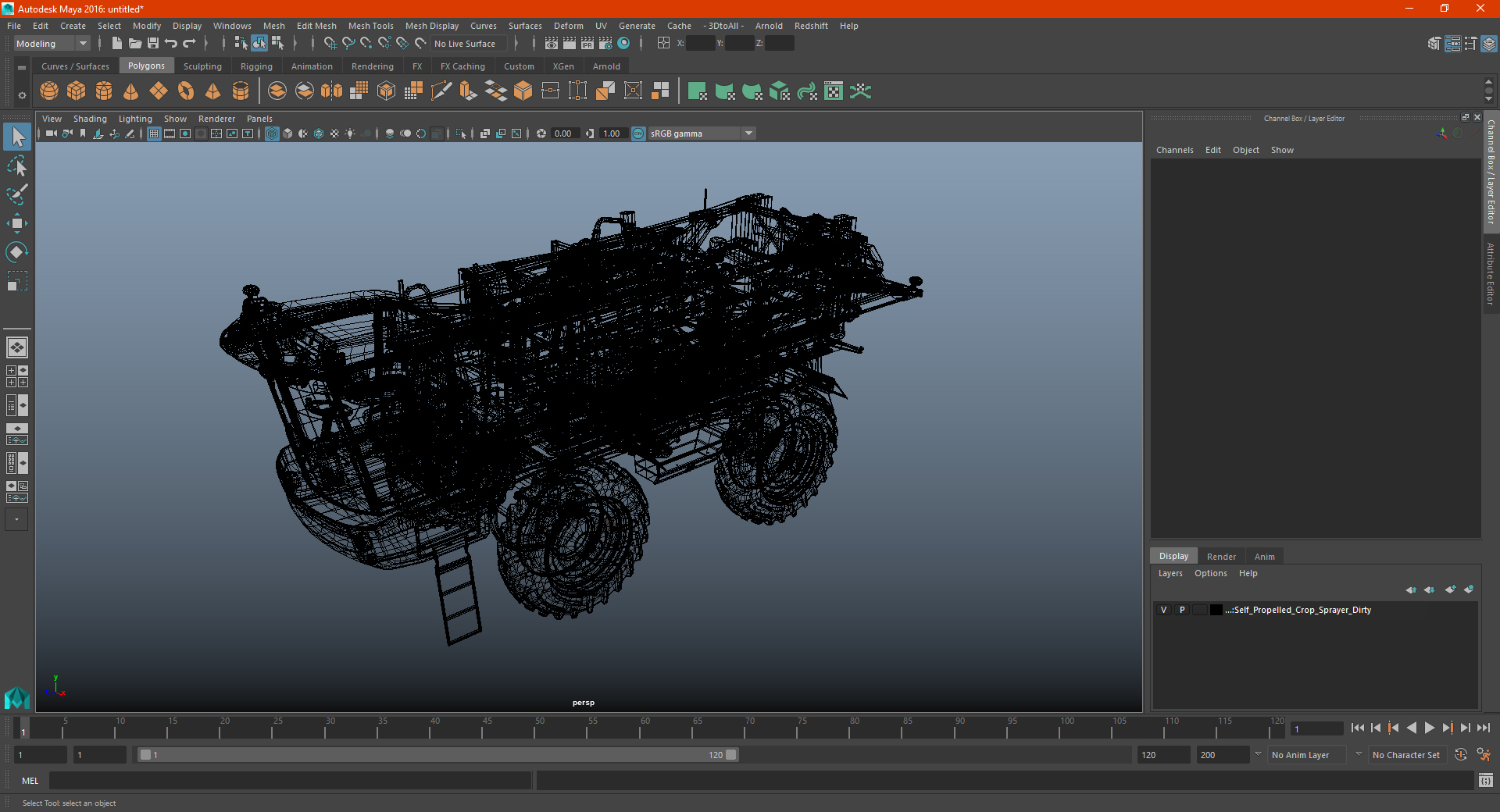Create a polygon sphere from the shelf

(x=49, y=91)
